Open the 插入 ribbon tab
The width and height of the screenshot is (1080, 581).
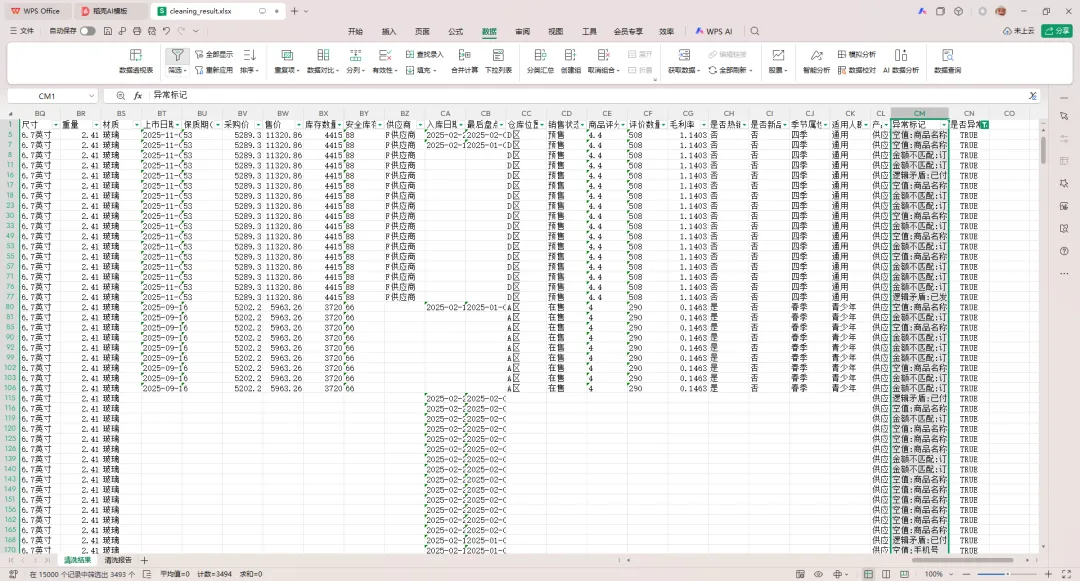click(389, 31)
